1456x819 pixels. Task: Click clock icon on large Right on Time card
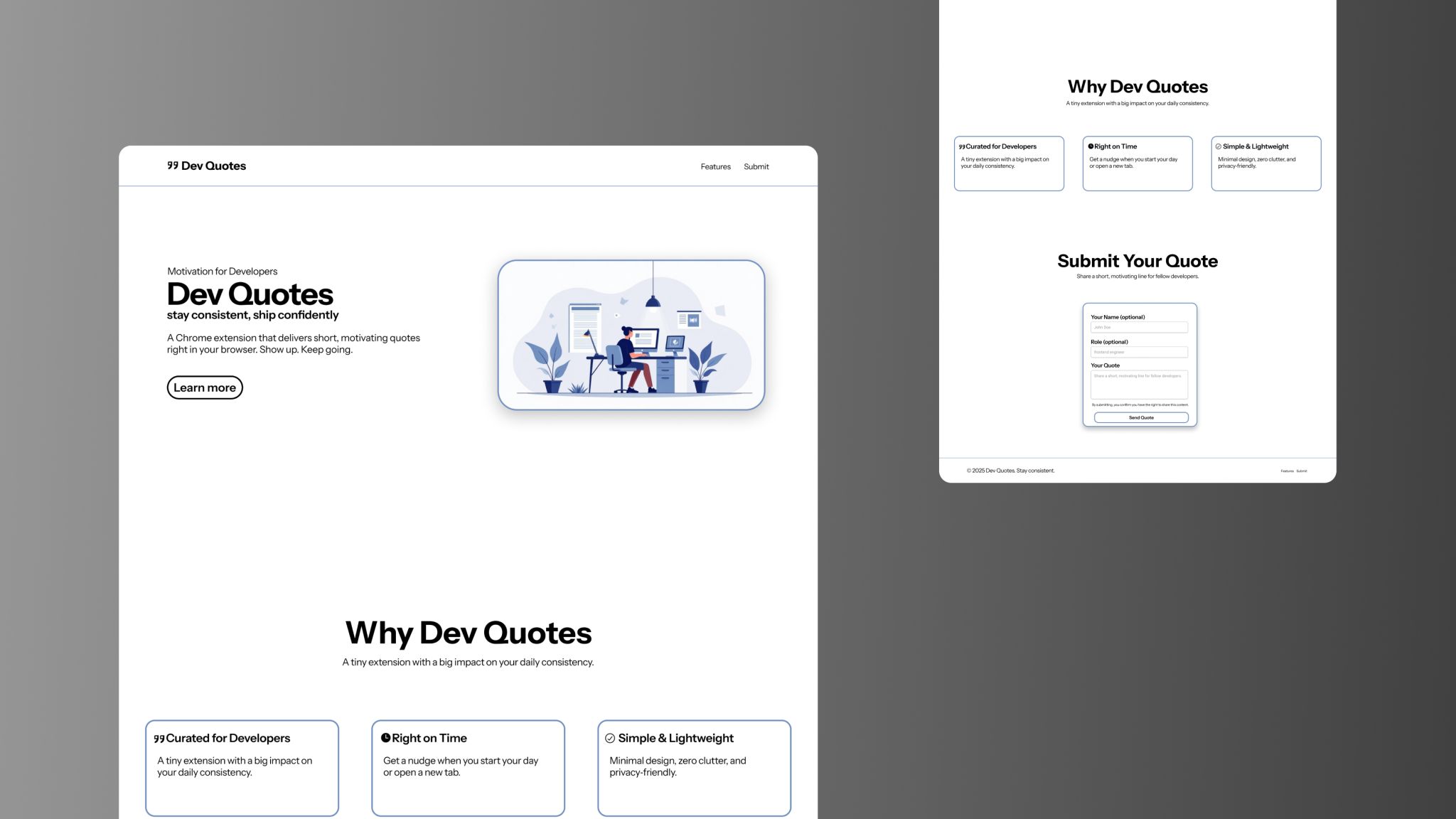click(385, 738)
